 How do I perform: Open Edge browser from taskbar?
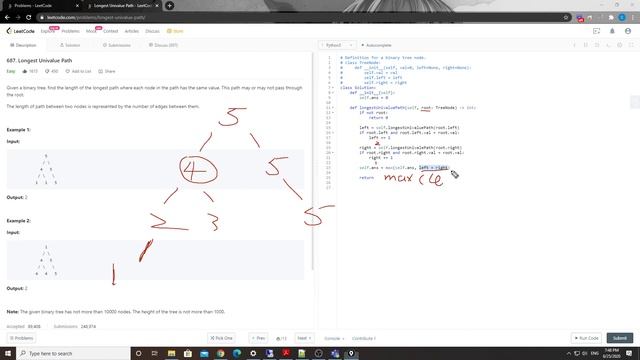click(237, 353)
